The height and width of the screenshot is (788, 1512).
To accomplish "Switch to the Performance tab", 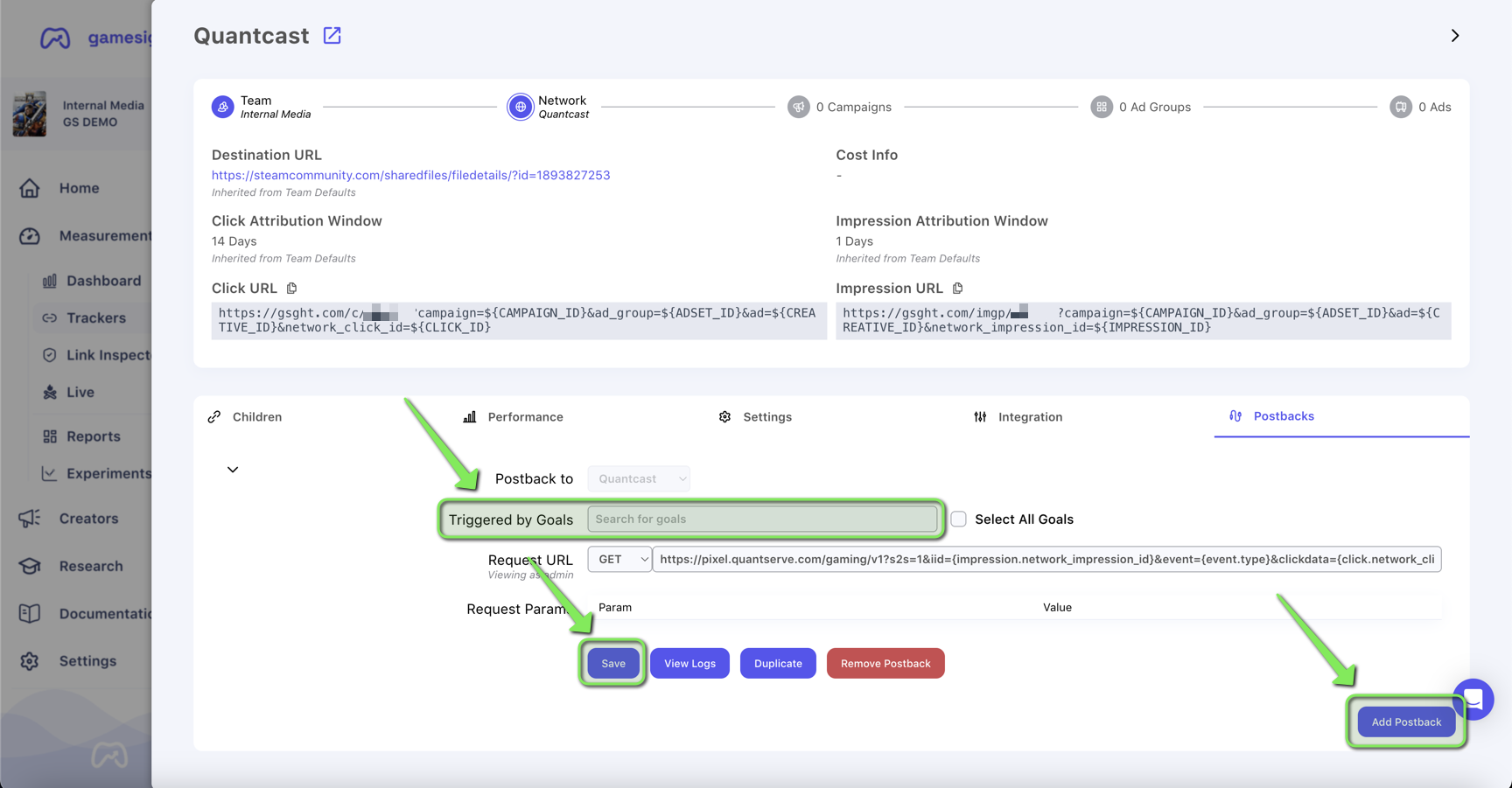I will coord(513,417).
